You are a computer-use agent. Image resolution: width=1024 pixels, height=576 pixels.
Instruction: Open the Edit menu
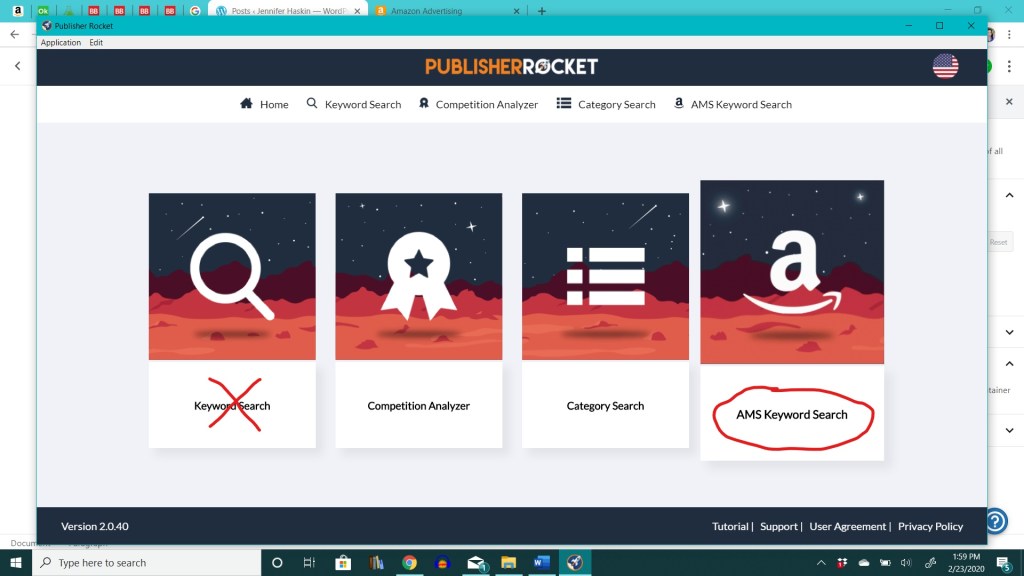pyautogui.click(x=96, y=43)
